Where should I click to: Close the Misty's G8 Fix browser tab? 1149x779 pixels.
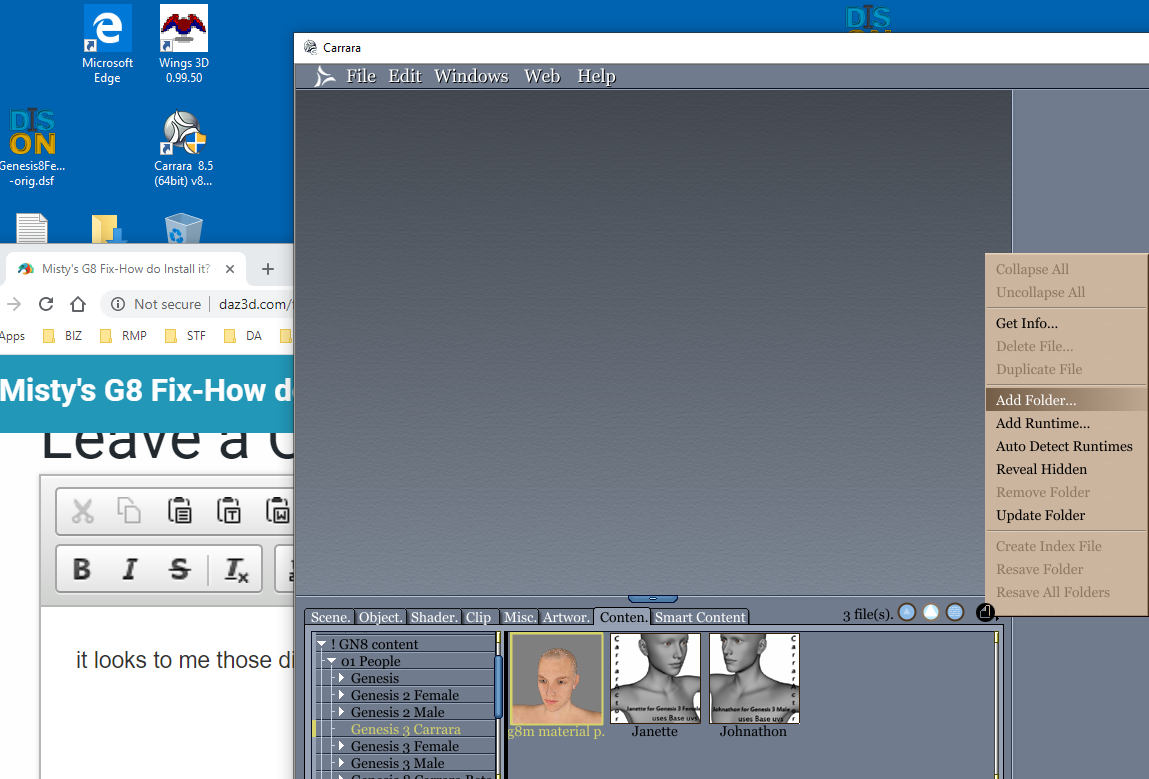click(x=230, y=269)
